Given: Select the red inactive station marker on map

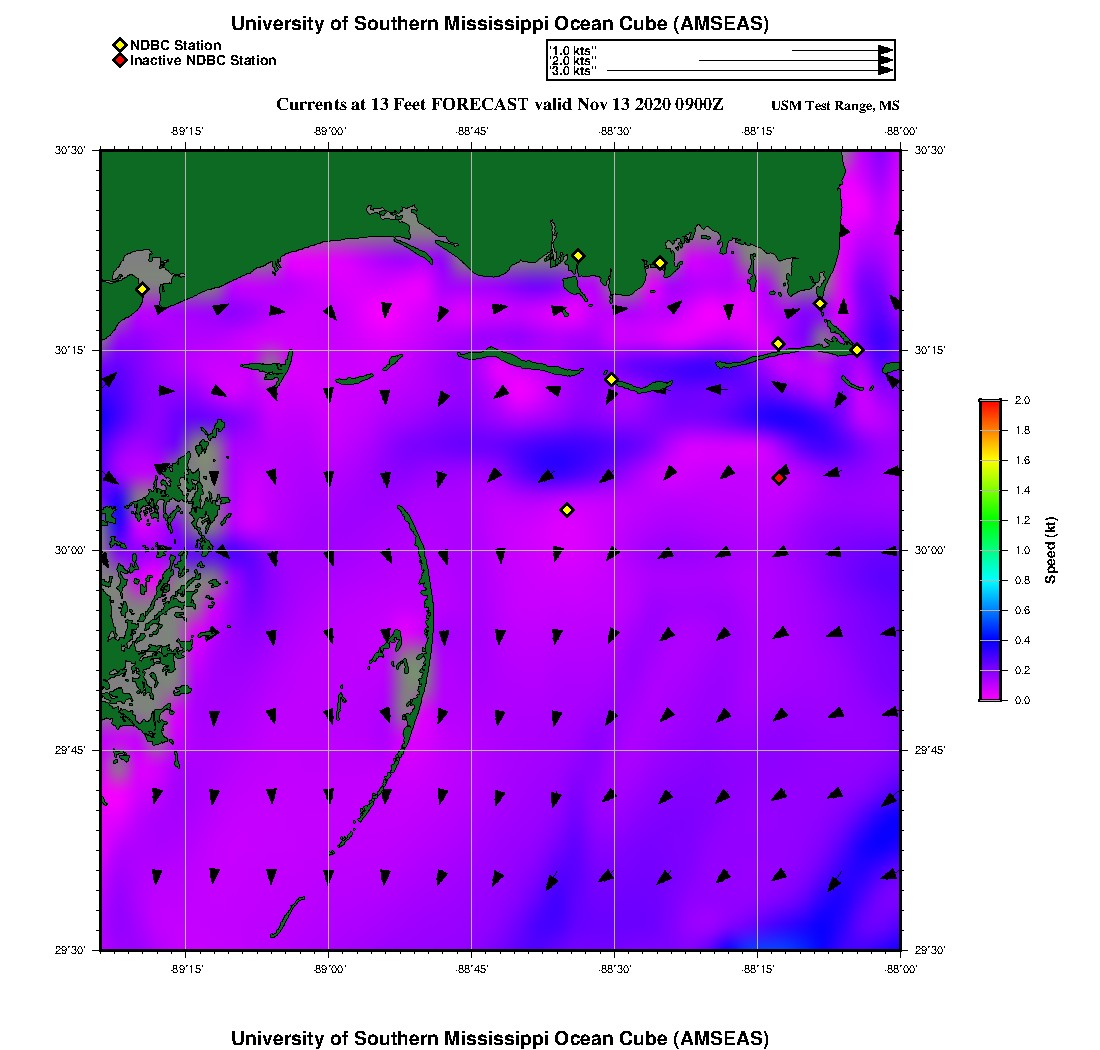Looking at the screenshot, I should coord(779,478).
